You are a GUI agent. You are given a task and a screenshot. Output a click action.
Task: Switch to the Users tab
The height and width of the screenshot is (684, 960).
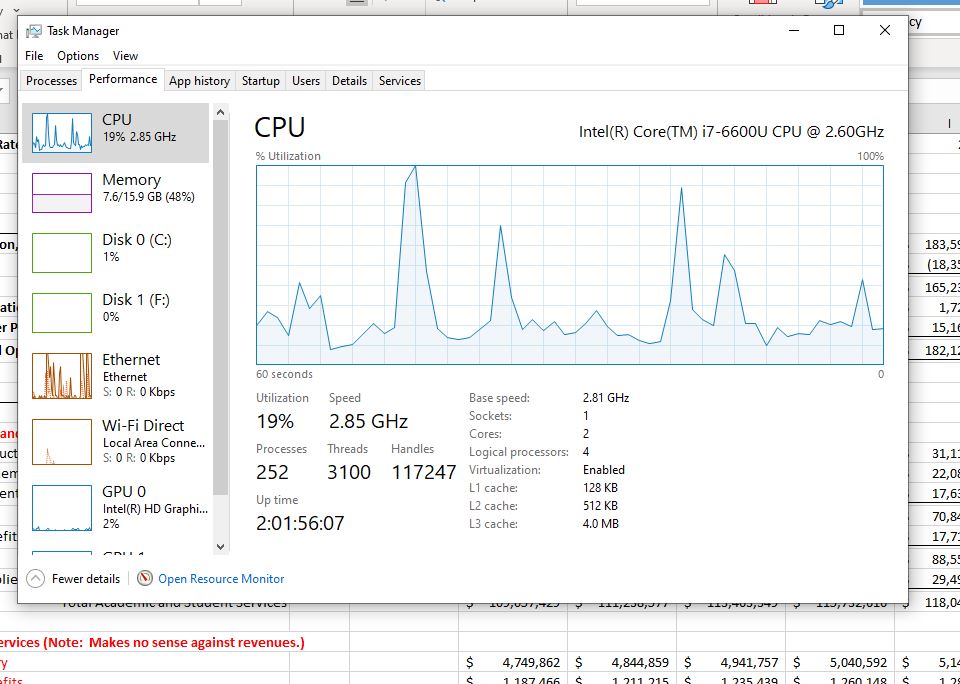tap(306, 81)
